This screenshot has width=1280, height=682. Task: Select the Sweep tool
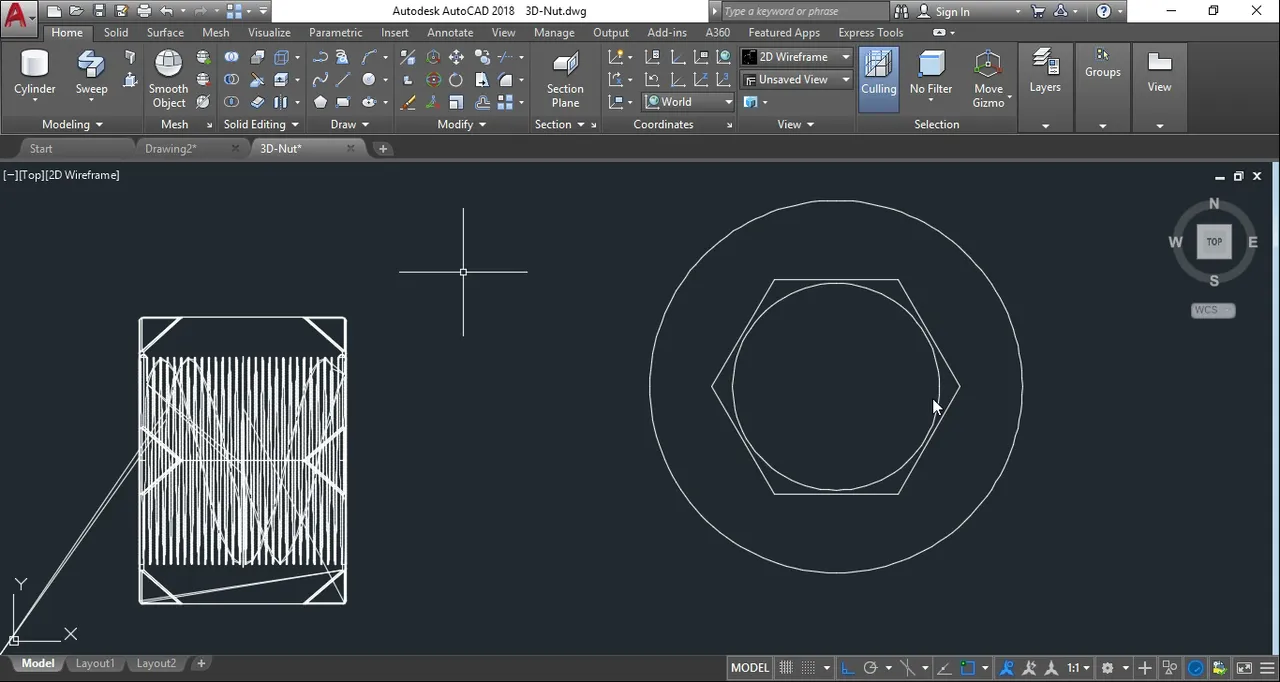[x=91, y=75]
